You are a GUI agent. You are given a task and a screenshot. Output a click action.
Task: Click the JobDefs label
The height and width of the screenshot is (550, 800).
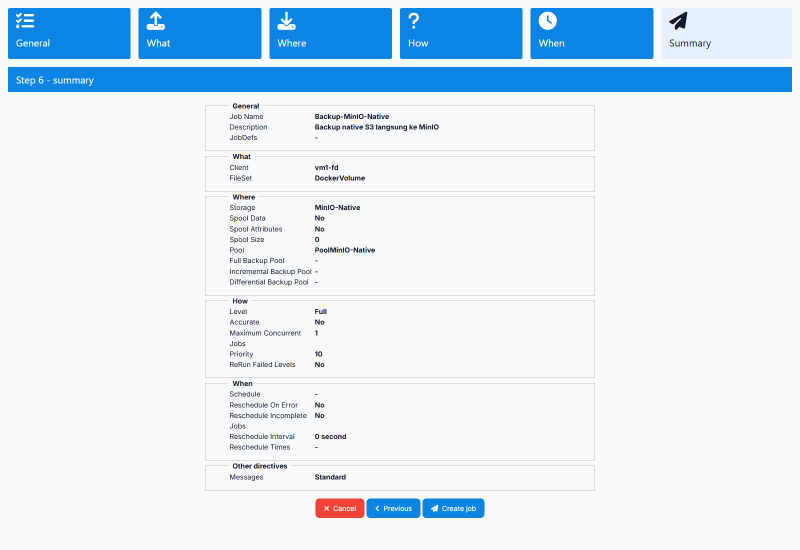[243, 138]
